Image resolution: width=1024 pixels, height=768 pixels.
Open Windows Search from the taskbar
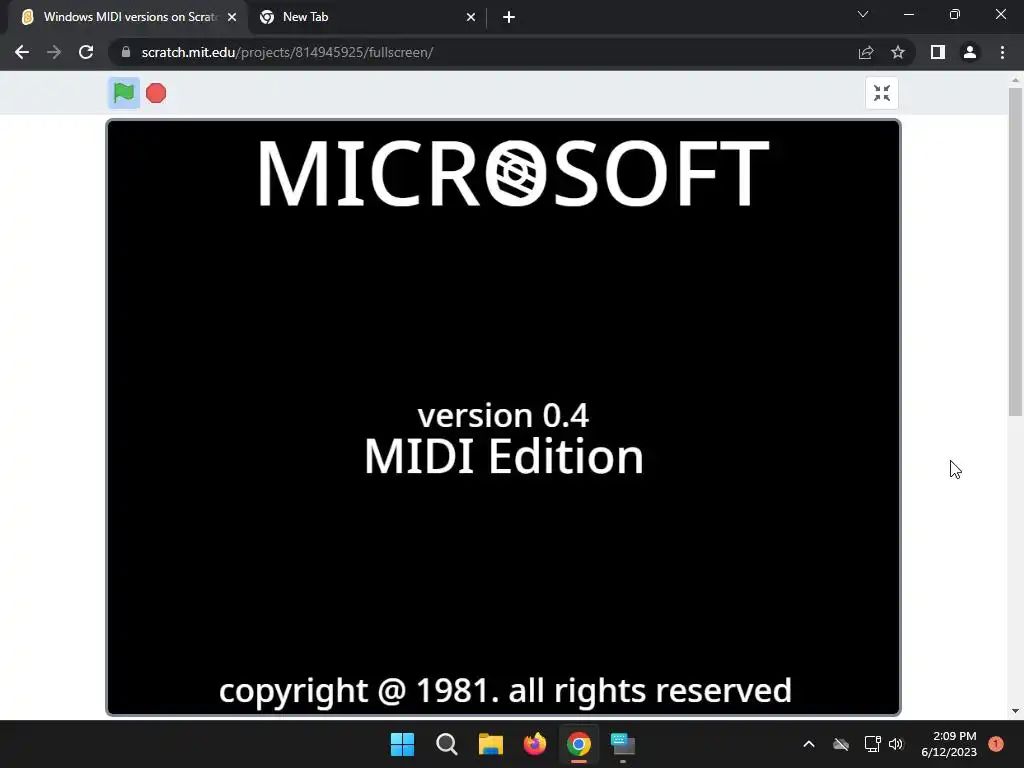447,744
